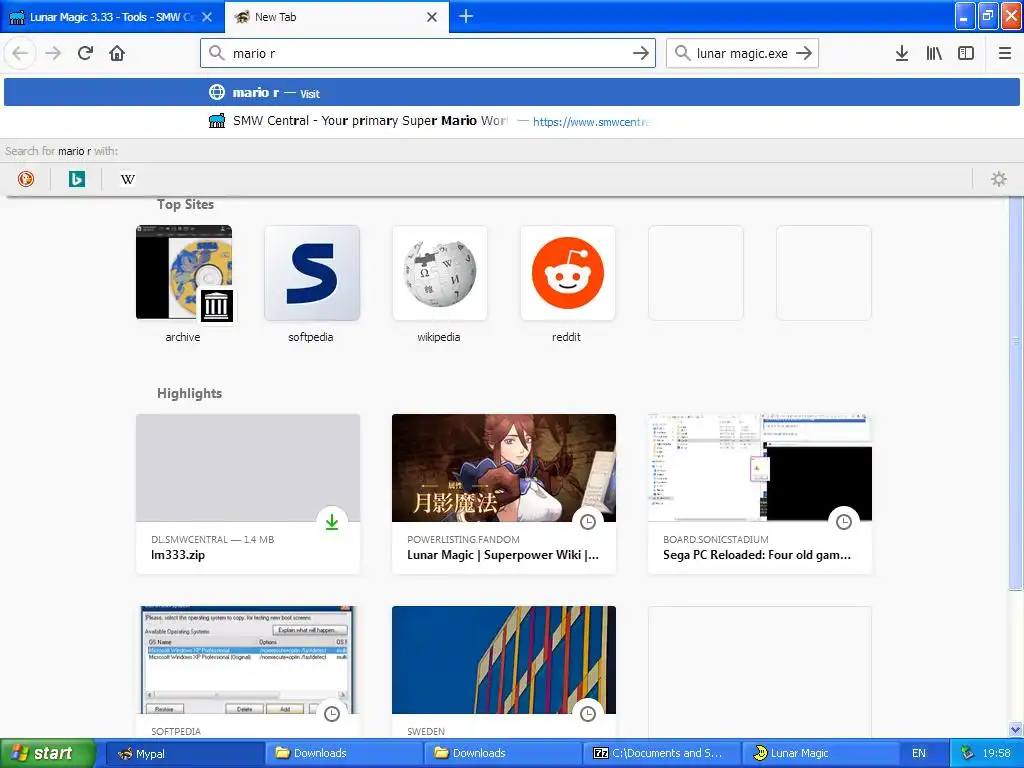Select the New Tab tab
This screenshot has width=1024, height=768.
(336, 17)
